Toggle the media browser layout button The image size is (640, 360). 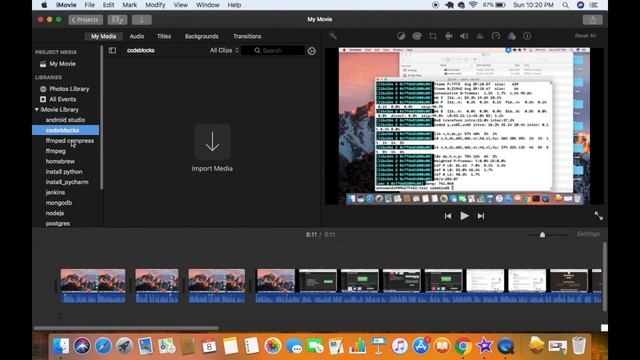click(x=117, y=20)
